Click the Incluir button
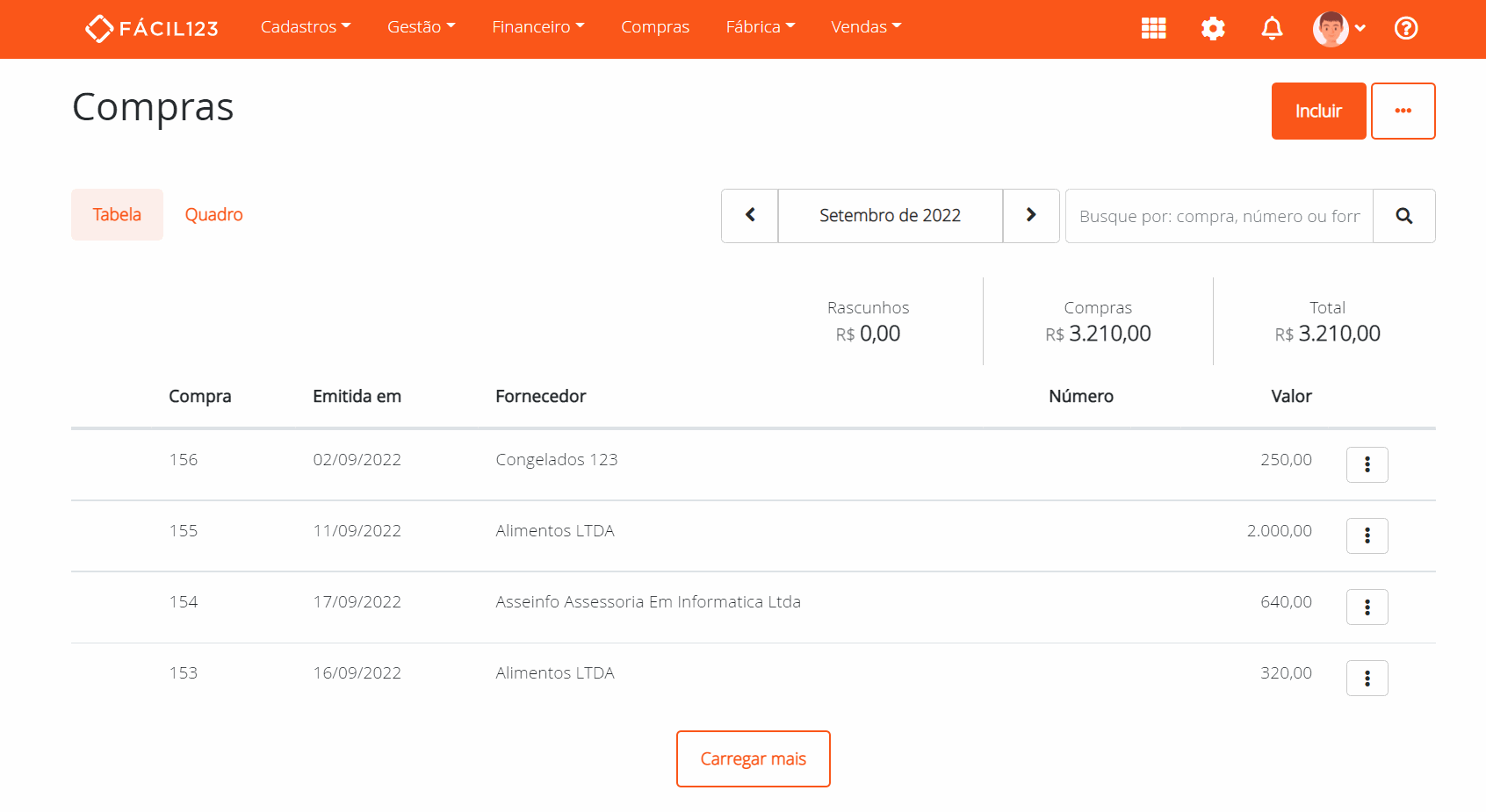The width and height of the screenshot is (1486, 812). 1318,111
